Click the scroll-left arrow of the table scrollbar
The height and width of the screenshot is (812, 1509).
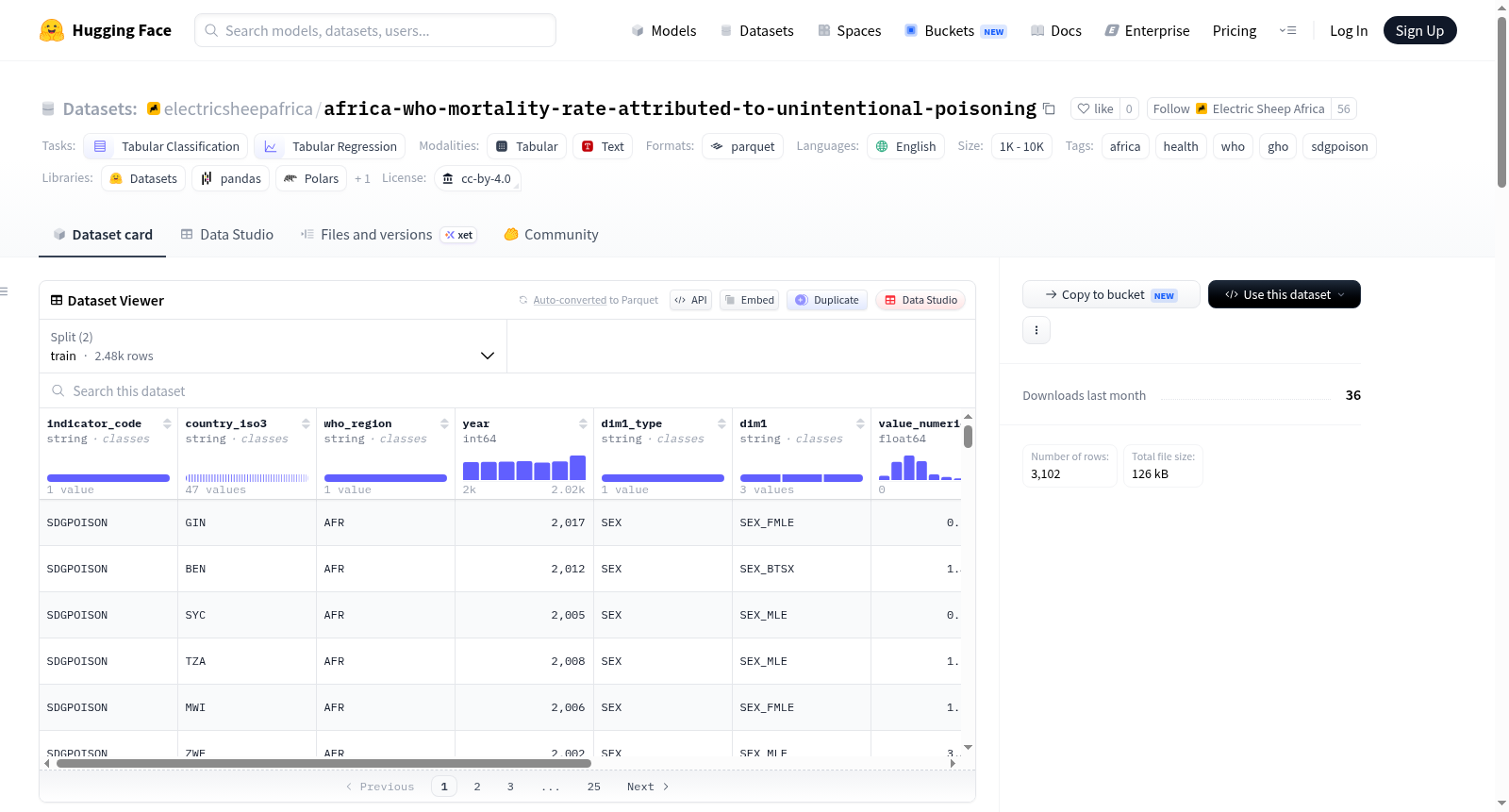pyautogui.click(x=47, y=763)
